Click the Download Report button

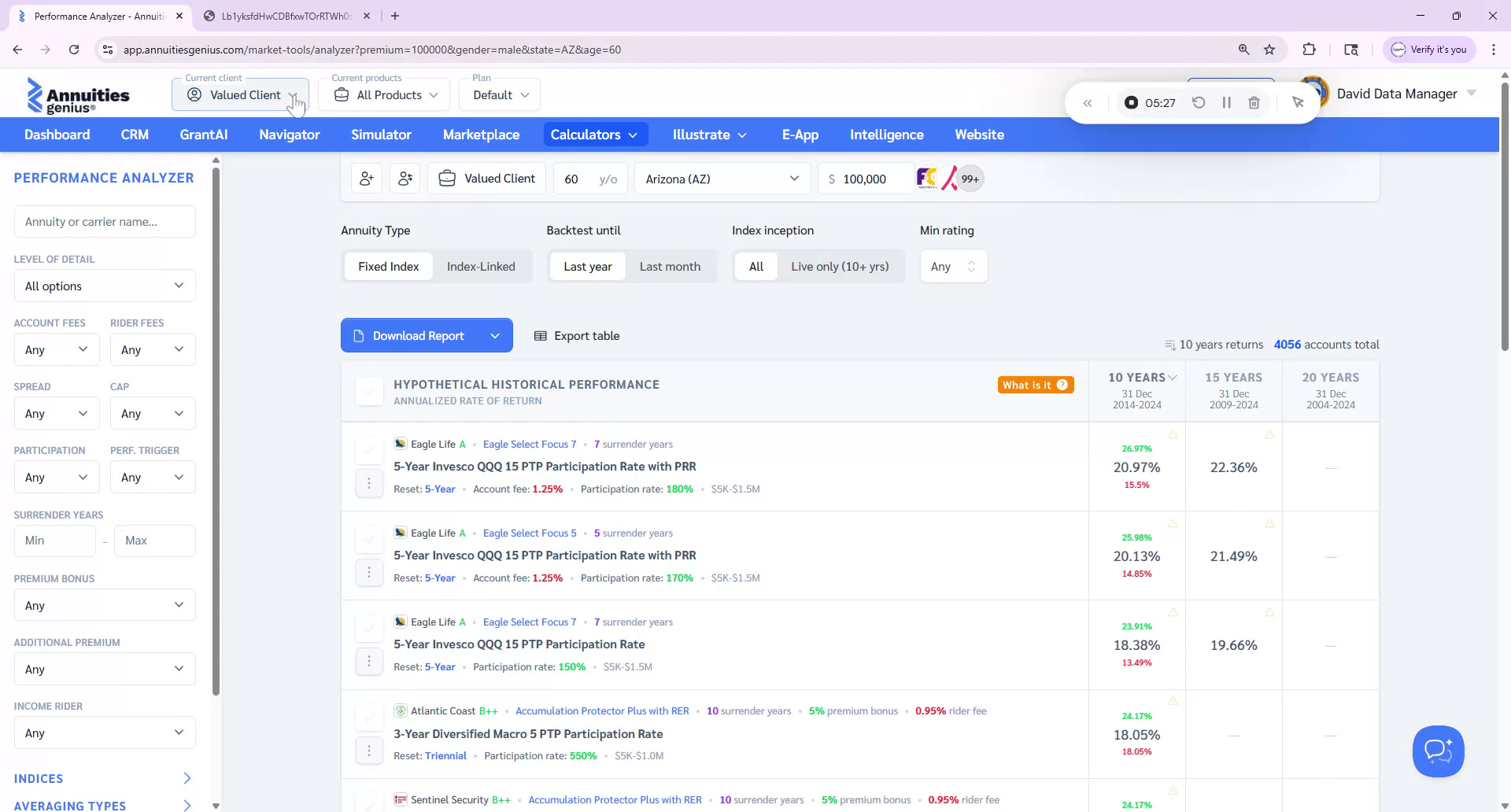(x=416, y=335)
